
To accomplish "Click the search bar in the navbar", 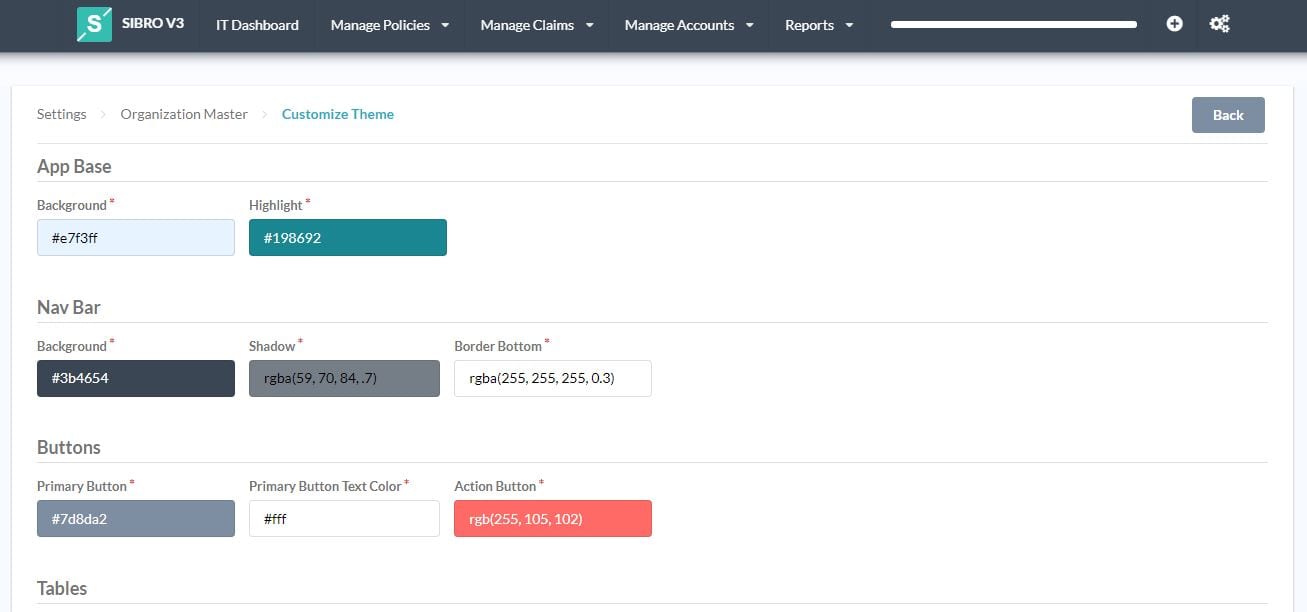I will point(1012,23).
